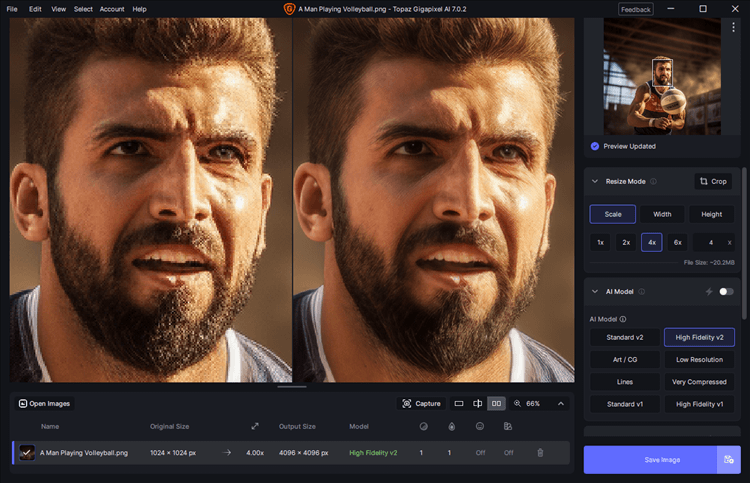
Task: Click the zoom magnifier icon
Action: click(517, 404)
